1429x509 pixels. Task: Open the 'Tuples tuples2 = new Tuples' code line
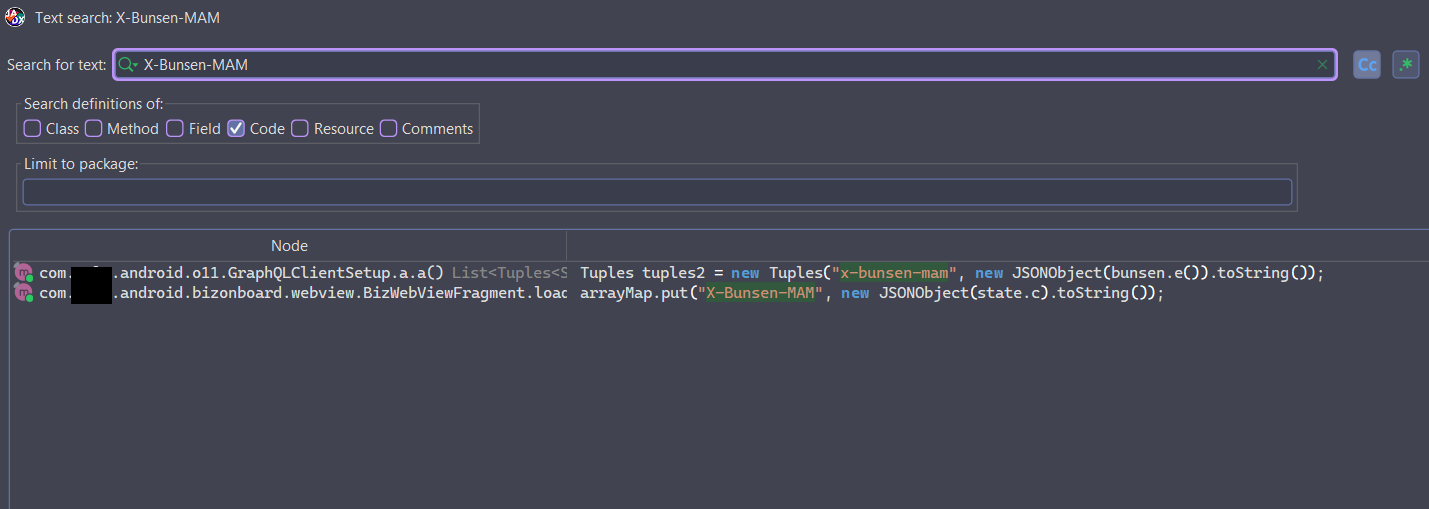pyautogui.click(x=952, y=273)
